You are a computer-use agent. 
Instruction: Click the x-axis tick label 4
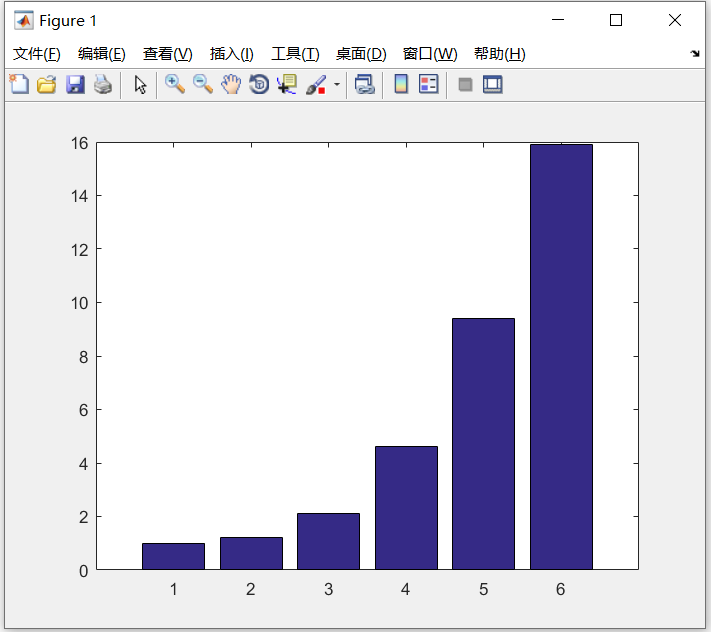405,589
